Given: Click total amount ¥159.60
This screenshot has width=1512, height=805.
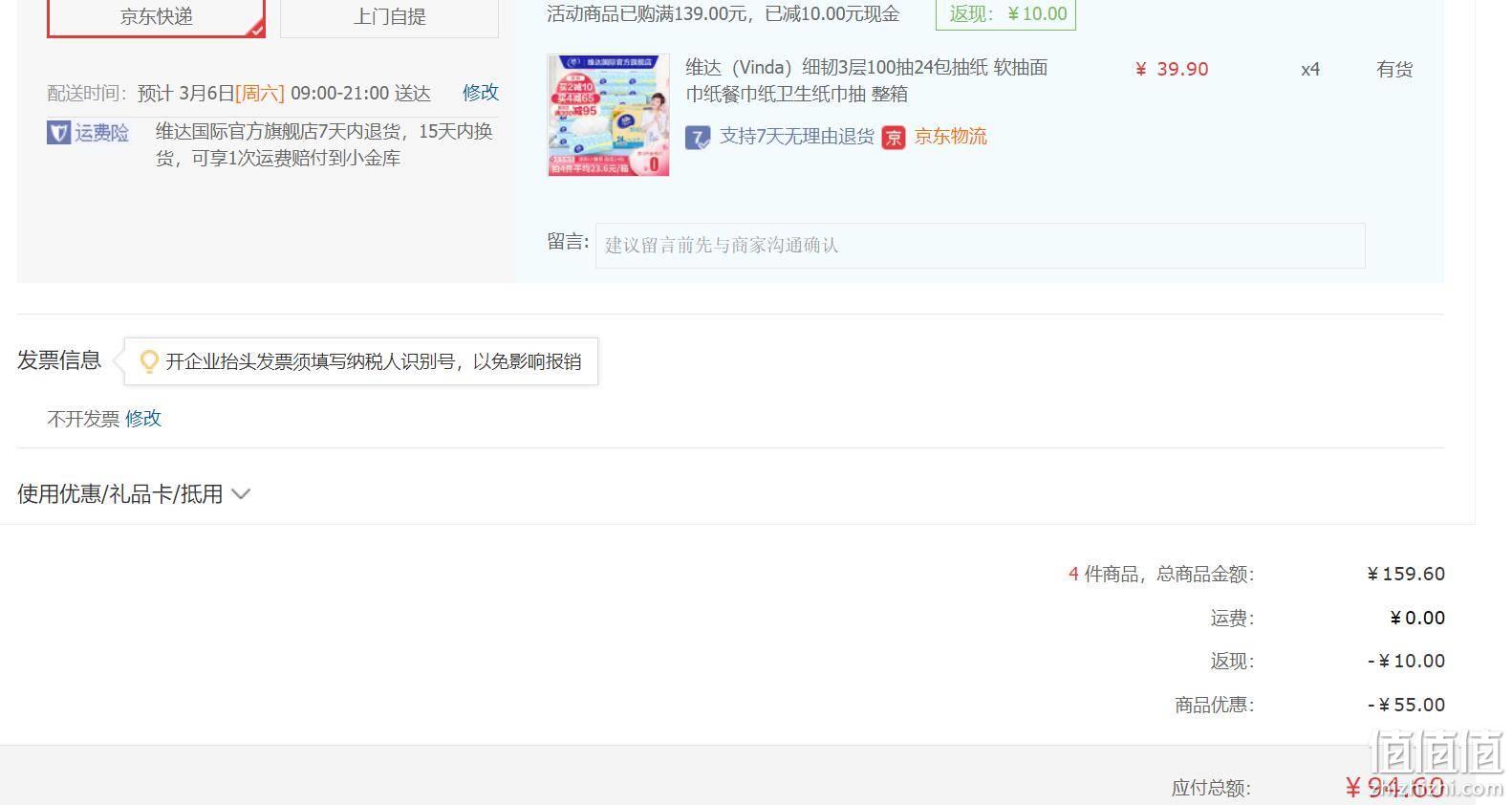Looking at the screenshot, I should tap(1406, 575).
